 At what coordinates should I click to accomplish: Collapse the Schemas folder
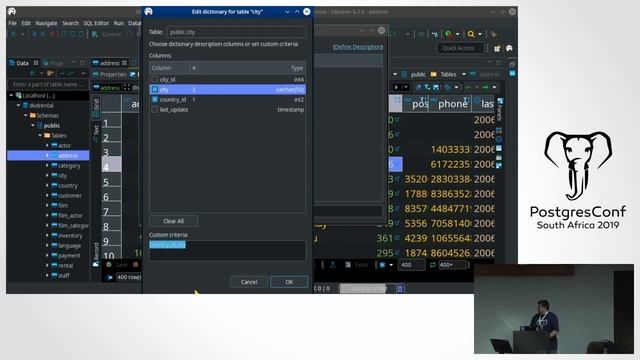coord(26,116)
